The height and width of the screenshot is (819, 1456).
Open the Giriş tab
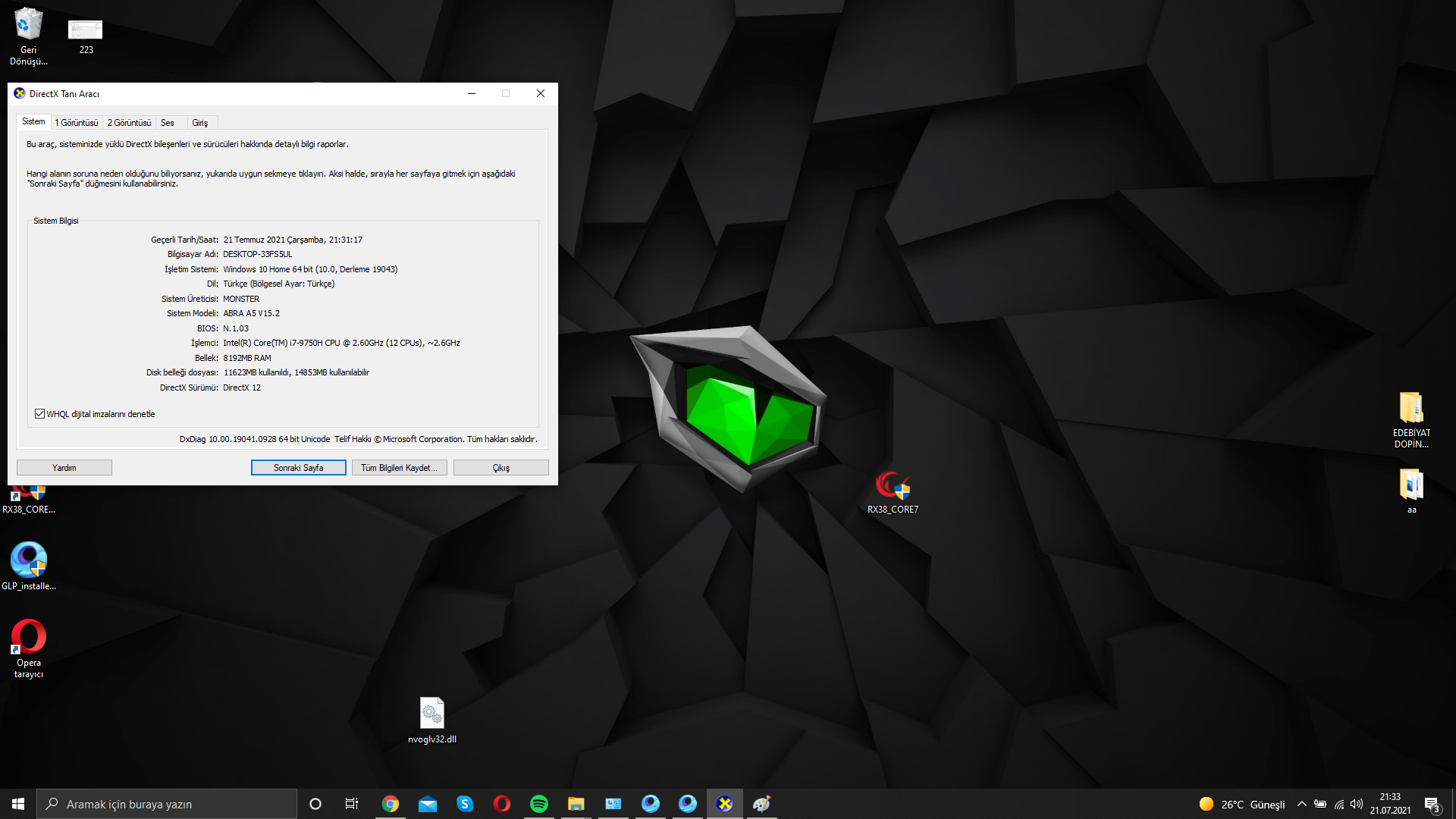point(200,123)
